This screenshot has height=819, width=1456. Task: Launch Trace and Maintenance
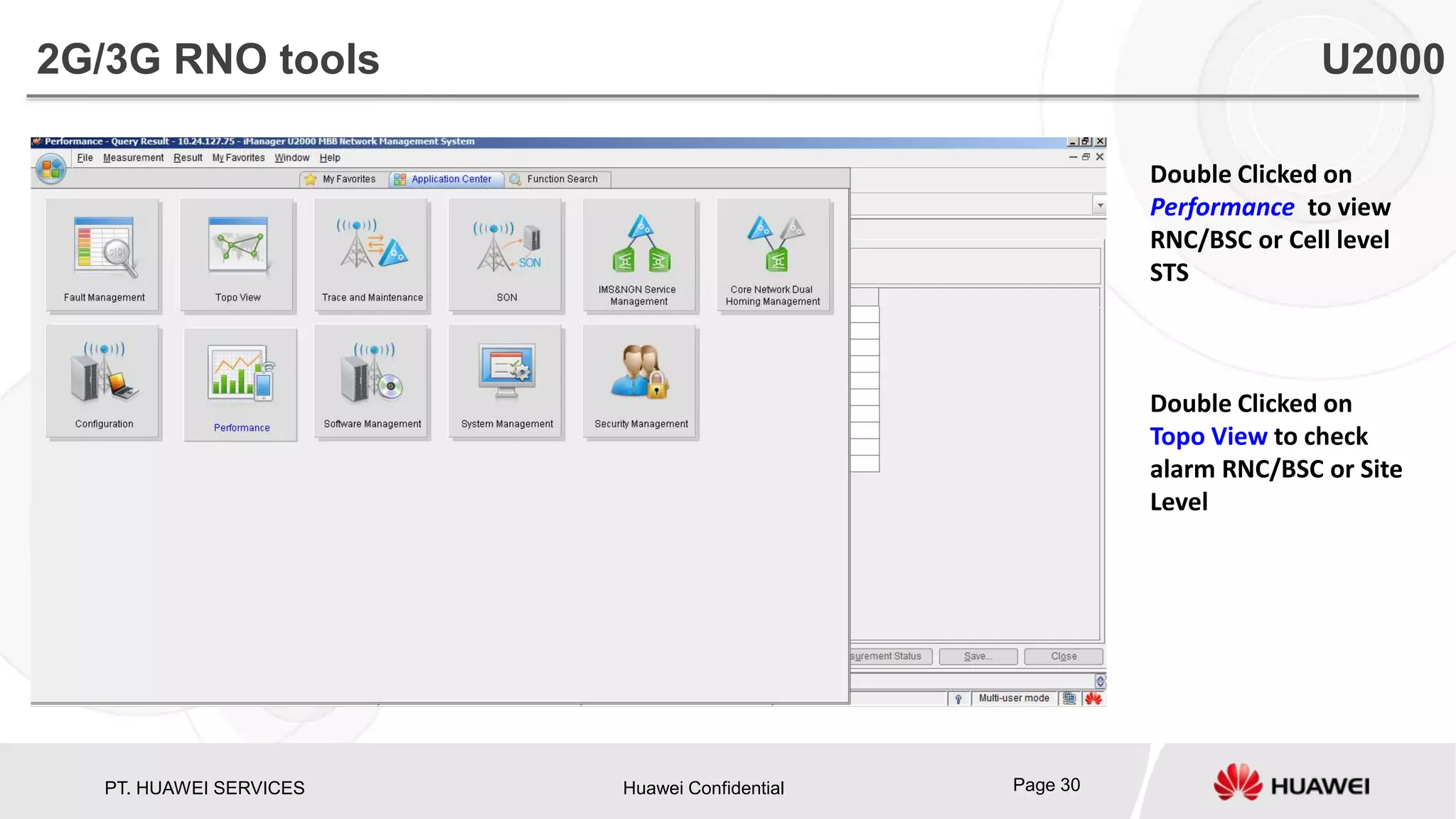(x=372, y=257)
